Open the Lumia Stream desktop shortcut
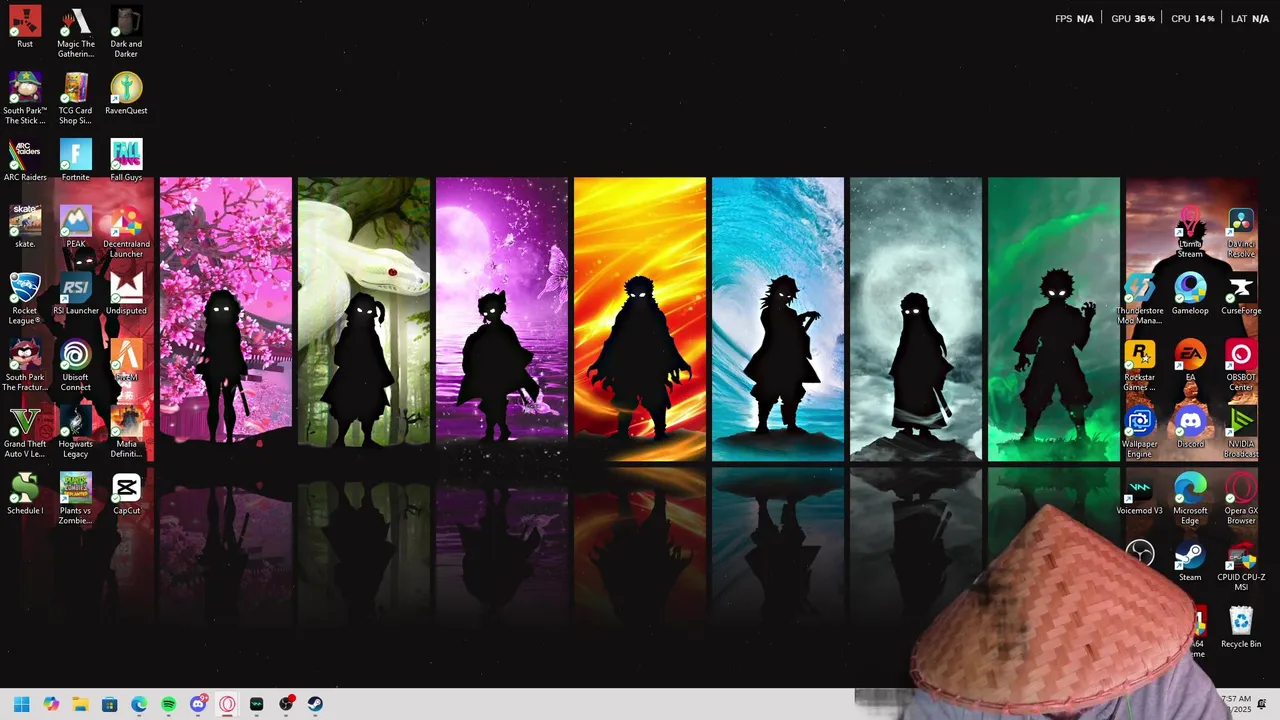Viewport: 1280px width, 720px height. pos(1190,232)
